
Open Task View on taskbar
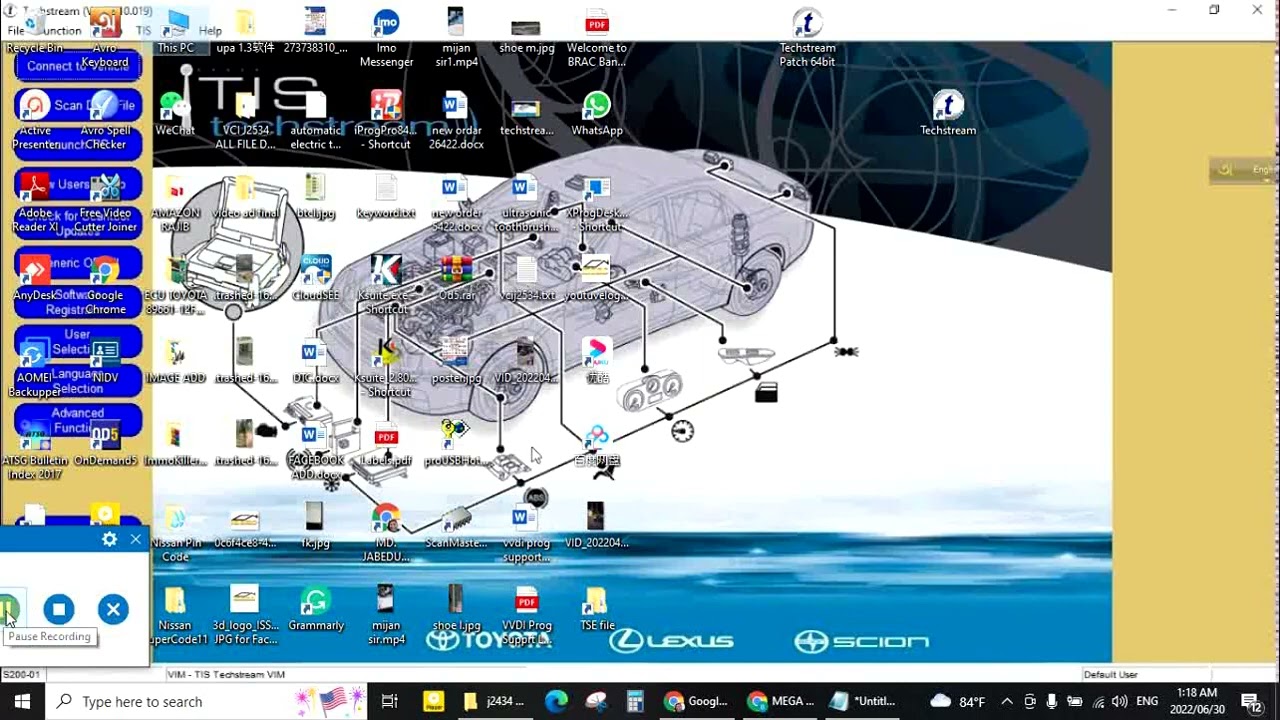click(389, 701)
